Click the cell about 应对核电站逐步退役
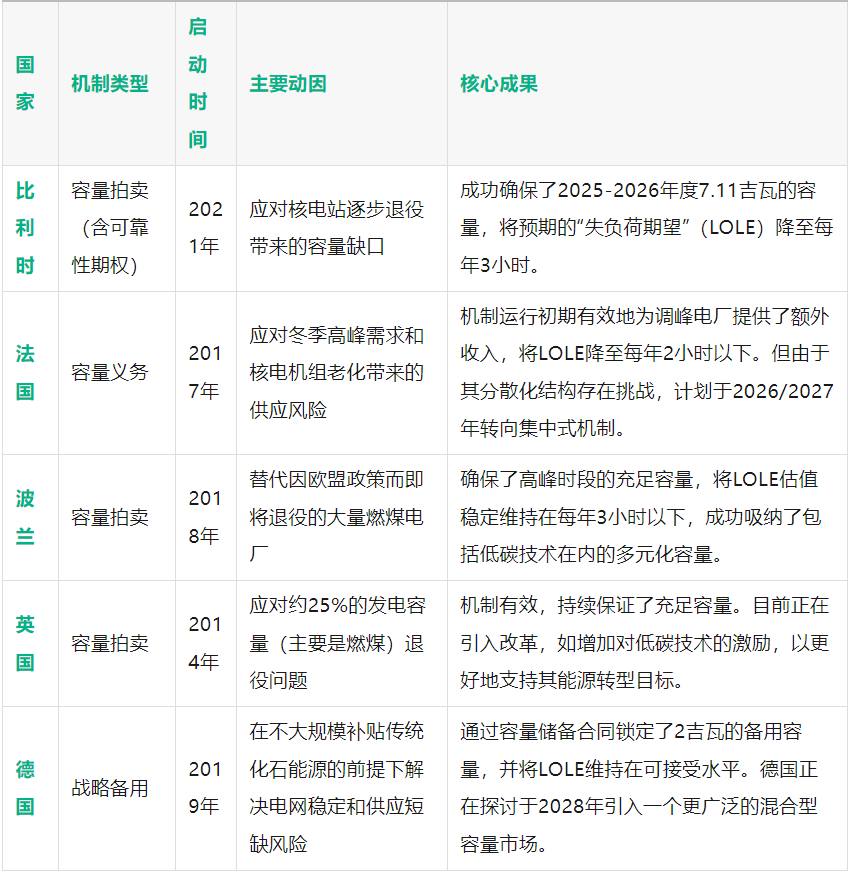 [x=337, y=228]
